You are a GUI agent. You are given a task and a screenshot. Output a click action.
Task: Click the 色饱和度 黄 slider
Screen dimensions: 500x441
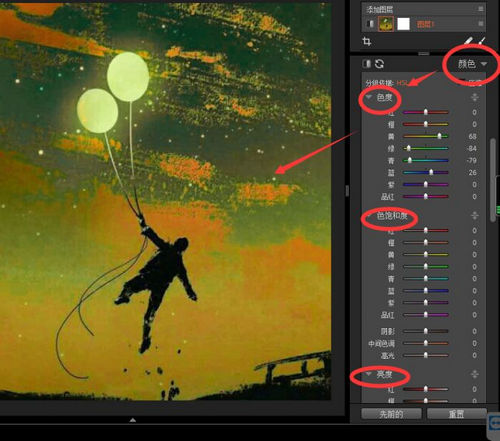click(426, 254)
